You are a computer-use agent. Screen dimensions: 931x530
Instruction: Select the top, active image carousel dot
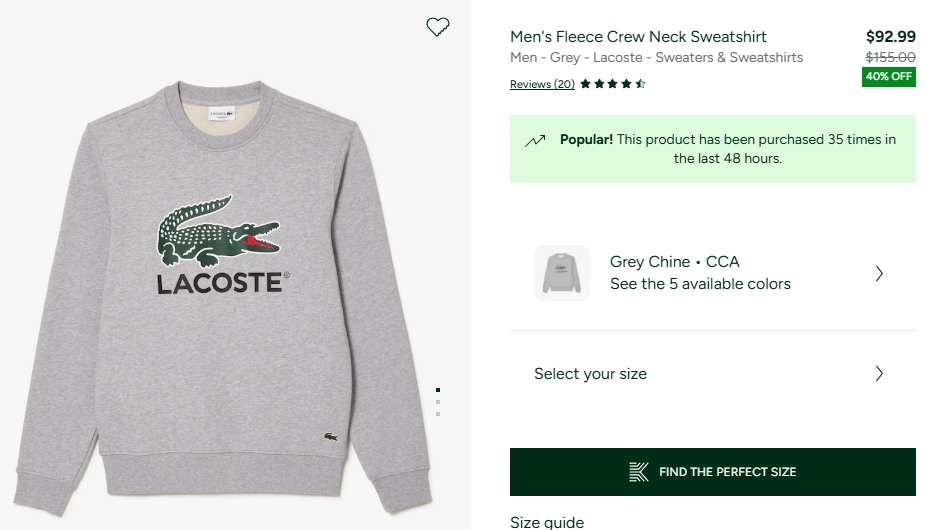438,390
